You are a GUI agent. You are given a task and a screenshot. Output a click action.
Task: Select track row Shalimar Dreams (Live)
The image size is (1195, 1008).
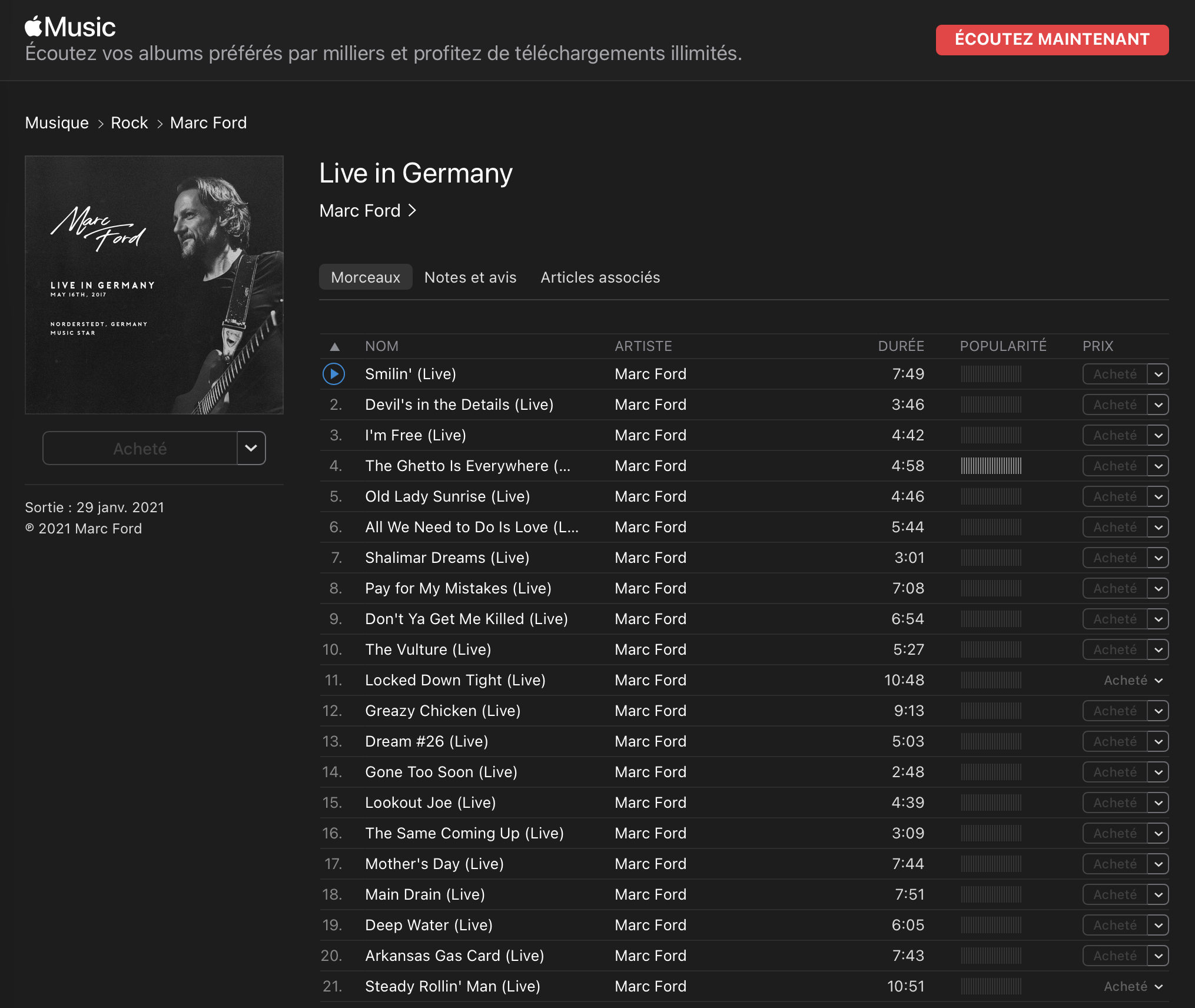744,558
